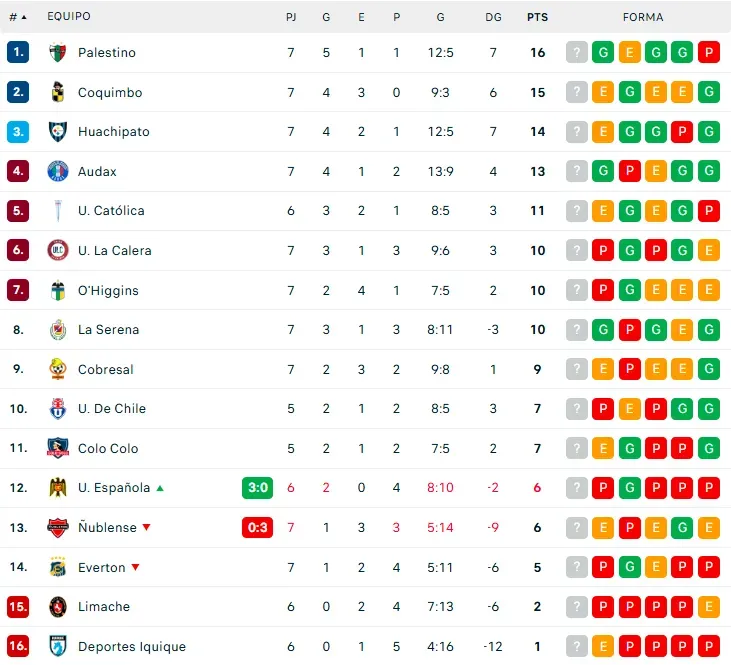Click the Palestino club crest icon
The width and height of the screenshot is (731, 665).
pos(57,53)
